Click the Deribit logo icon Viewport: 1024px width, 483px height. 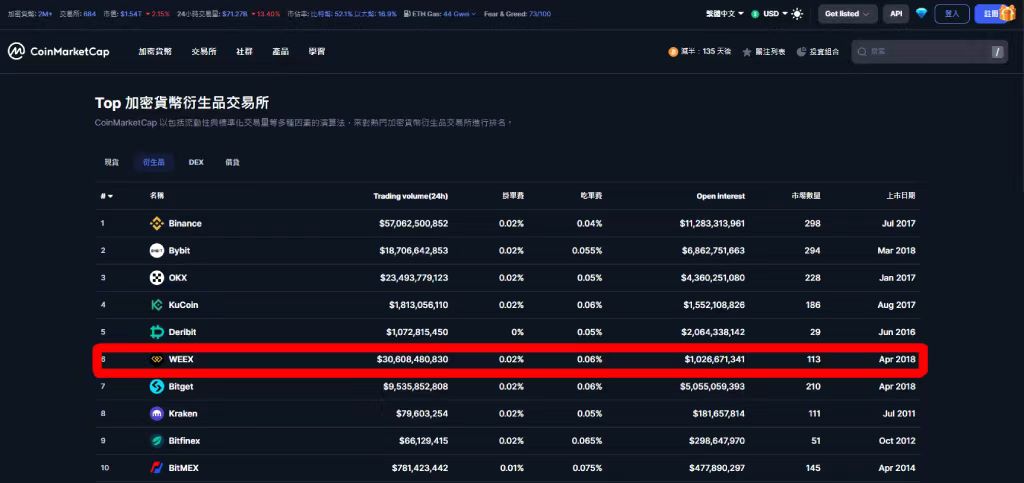[157, 332]
